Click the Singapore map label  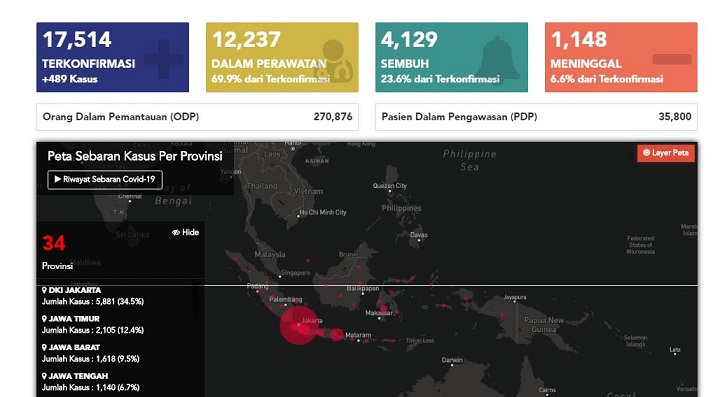(x=296, y=273)
